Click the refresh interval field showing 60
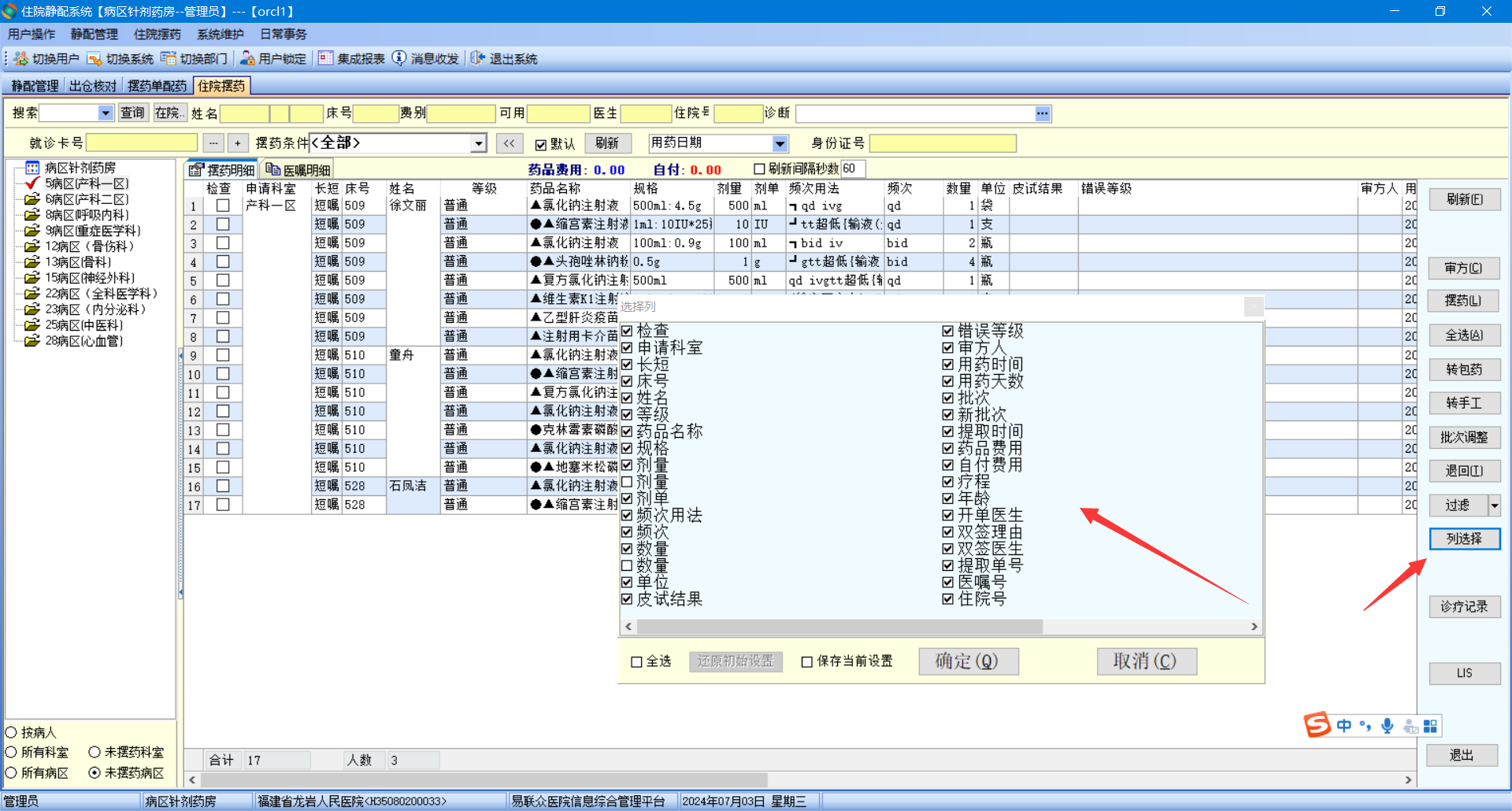 click(x=853, y=168)
